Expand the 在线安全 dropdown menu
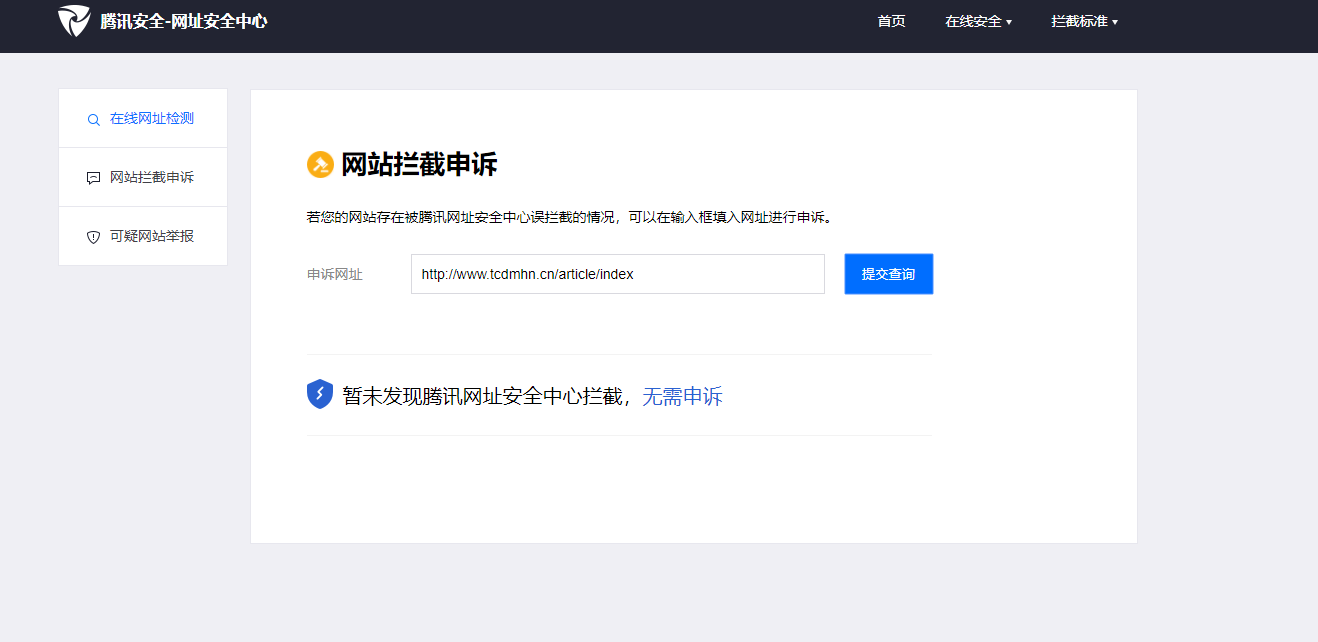Viewport: 1318px width, 642px height. coord(978,21)
